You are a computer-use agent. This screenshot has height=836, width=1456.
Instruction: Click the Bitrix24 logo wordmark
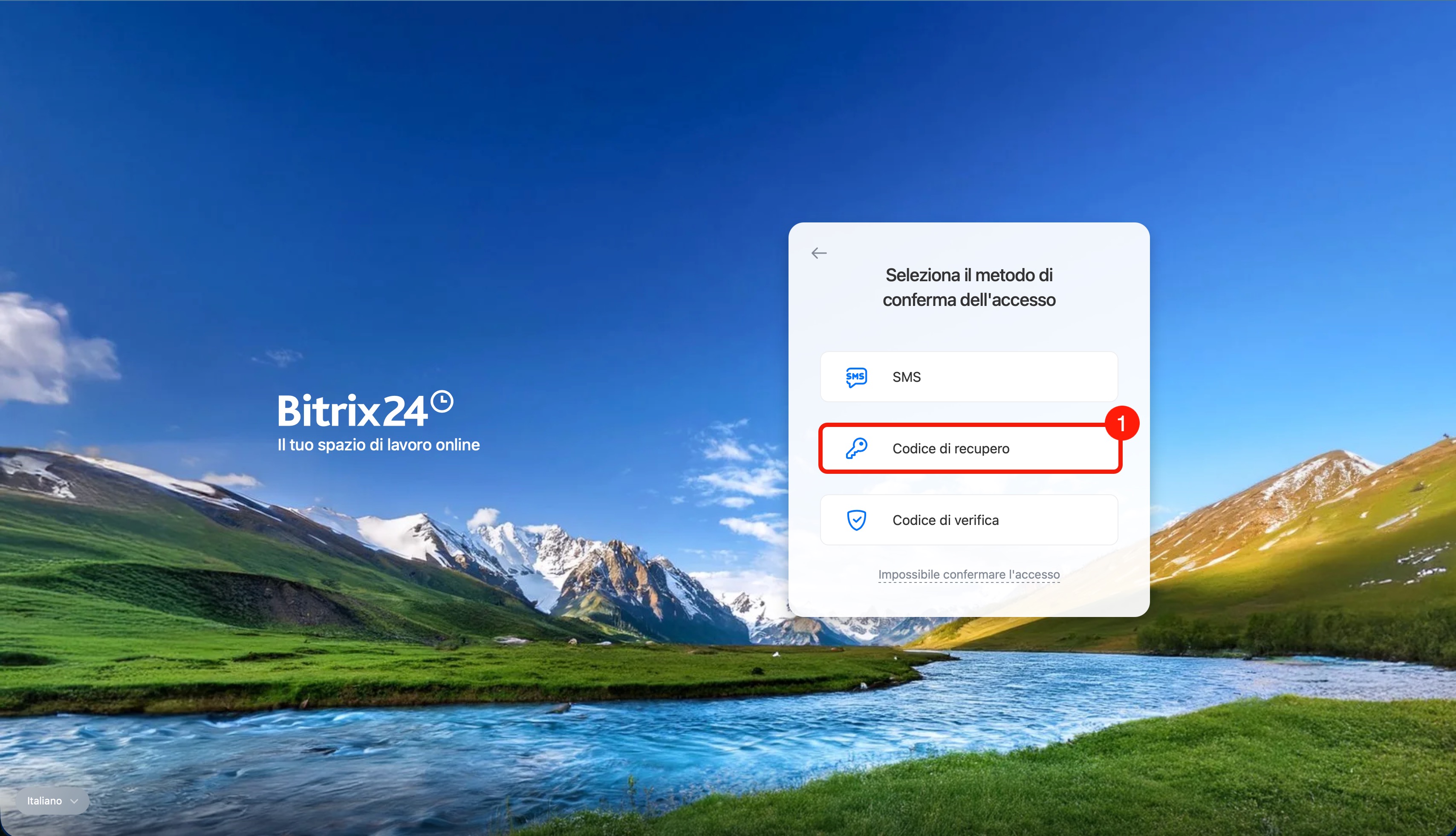pos(352,411)
